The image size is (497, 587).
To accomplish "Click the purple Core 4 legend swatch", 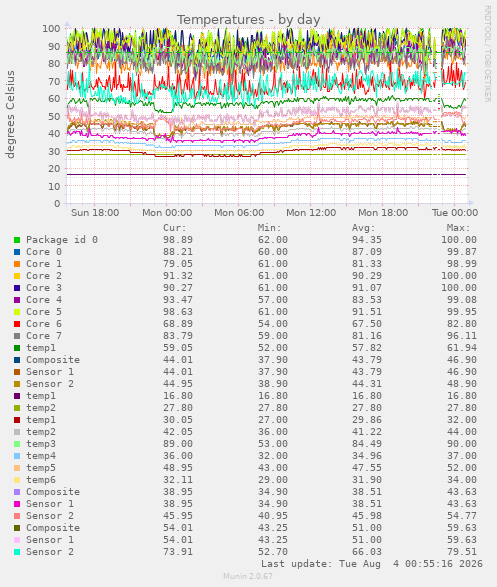I will 17,300.
